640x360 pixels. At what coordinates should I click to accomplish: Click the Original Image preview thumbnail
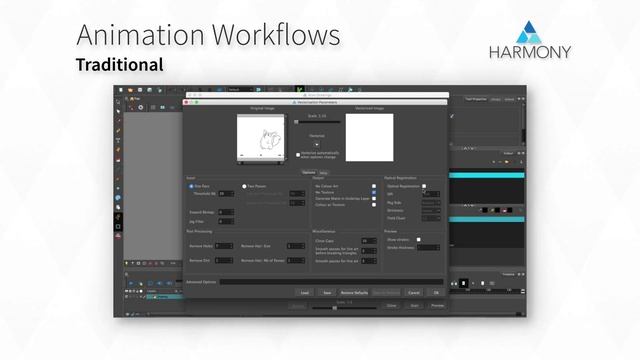coord(260,138)
